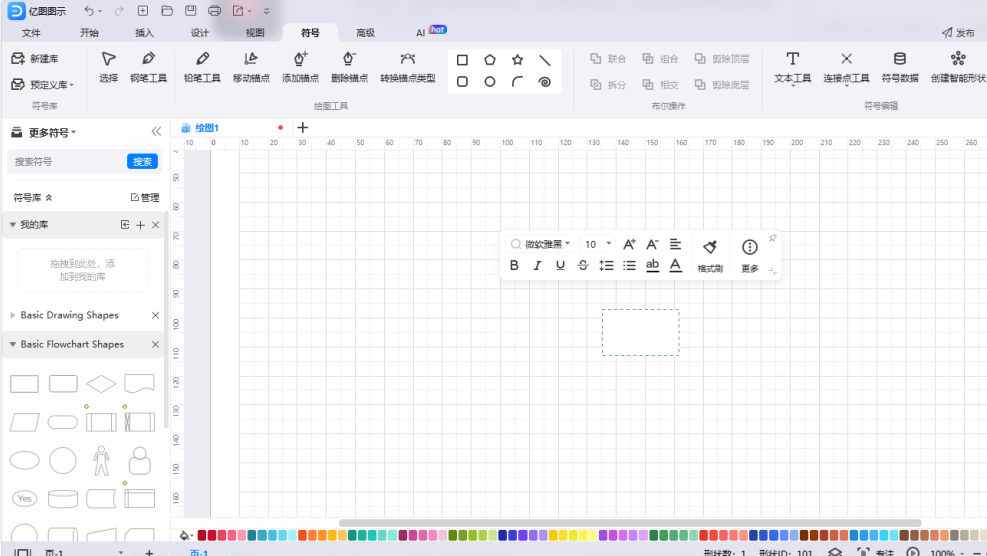Viewport: 987px width, 556px height.
Task: Switch to the Advanced (高级) tab
Action: click(365, 33)
